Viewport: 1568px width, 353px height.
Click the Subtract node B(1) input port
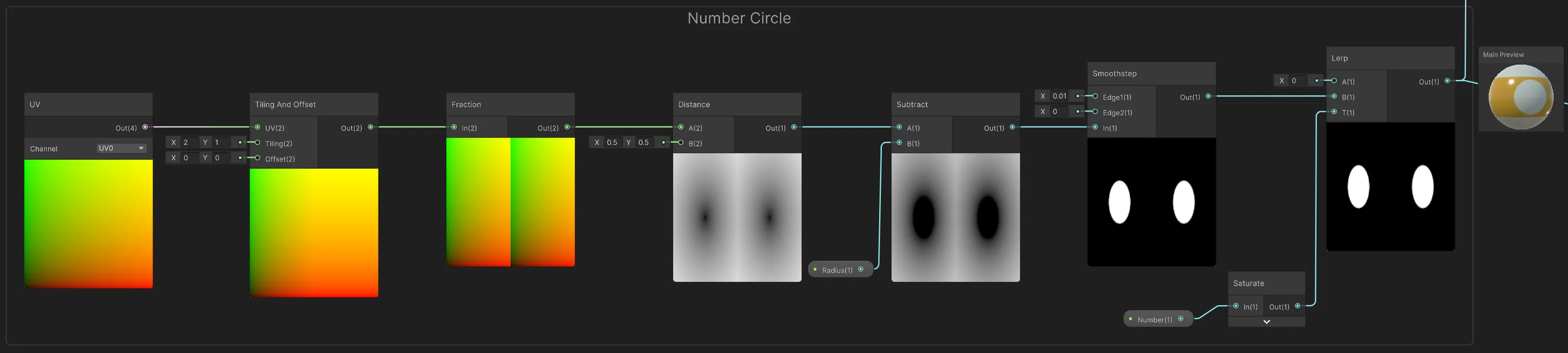pos(899,143)
